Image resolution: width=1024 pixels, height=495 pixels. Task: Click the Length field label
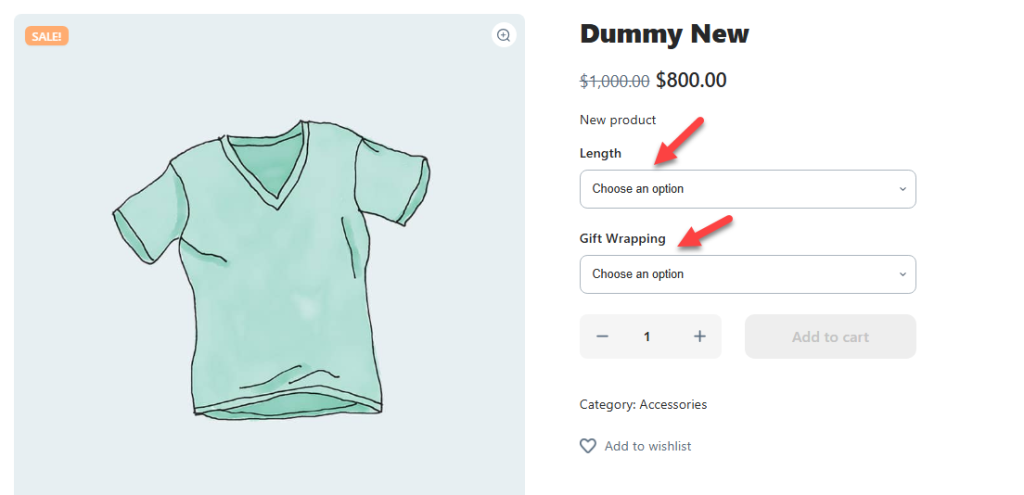pyautogui.click(x=600, y=153)
